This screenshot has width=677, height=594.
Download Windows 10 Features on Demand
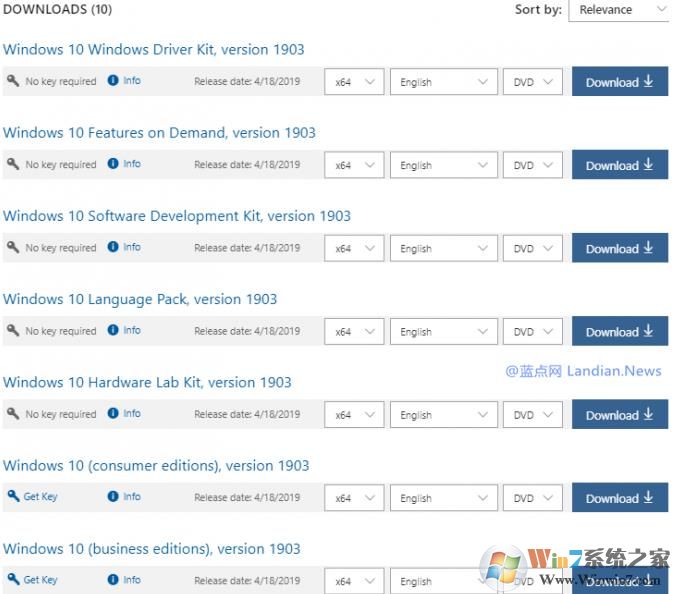620,164
